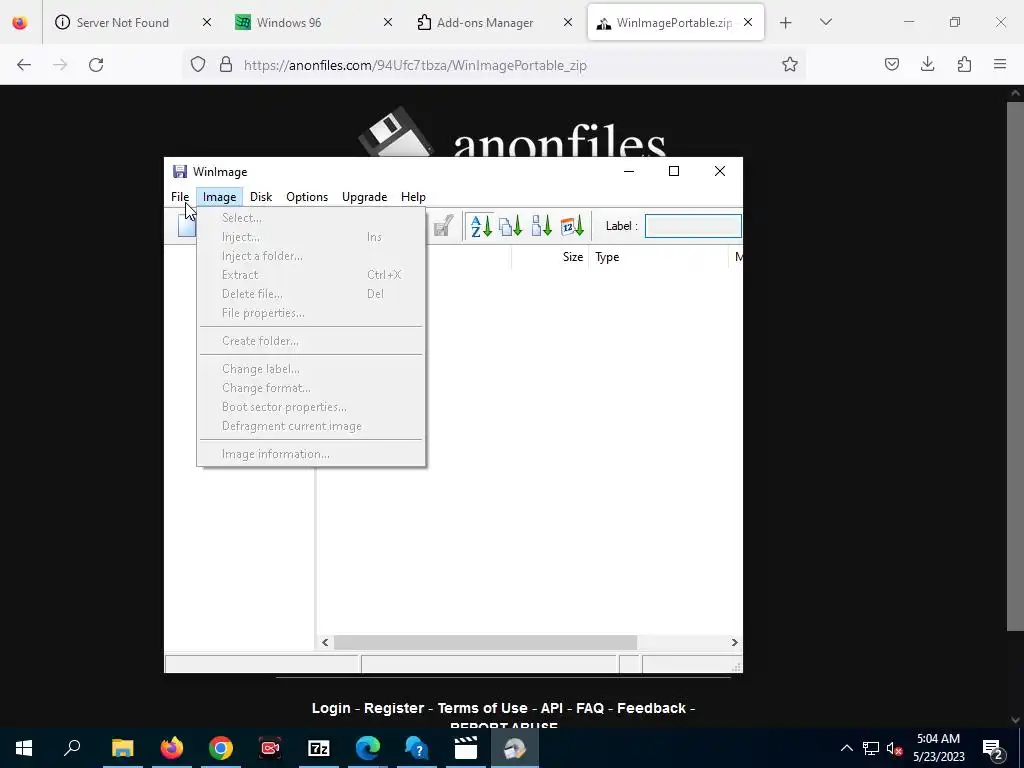Open Firefox downloads panel

927,65
